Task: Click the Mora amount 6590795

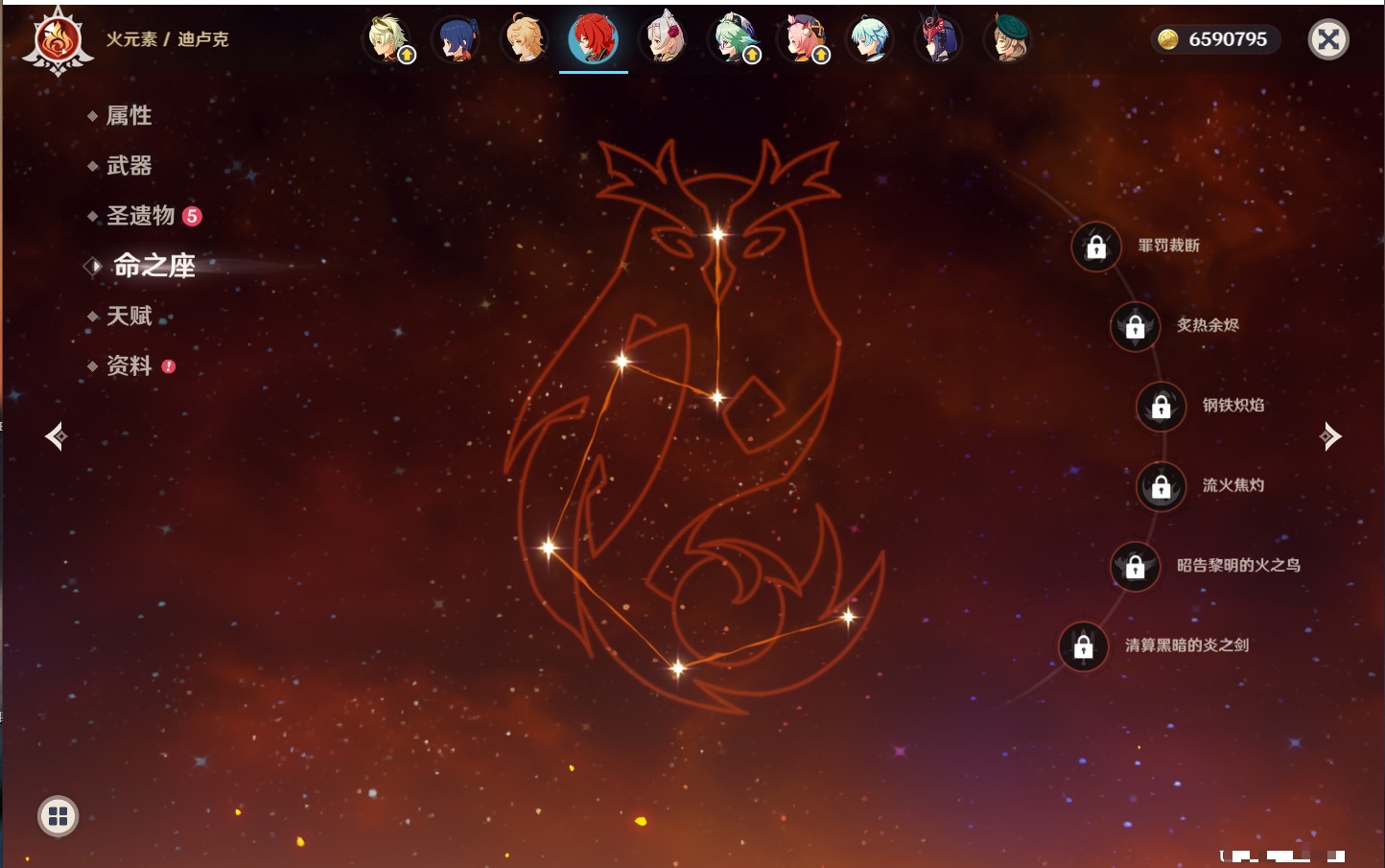Action: tap(1228, 39)
